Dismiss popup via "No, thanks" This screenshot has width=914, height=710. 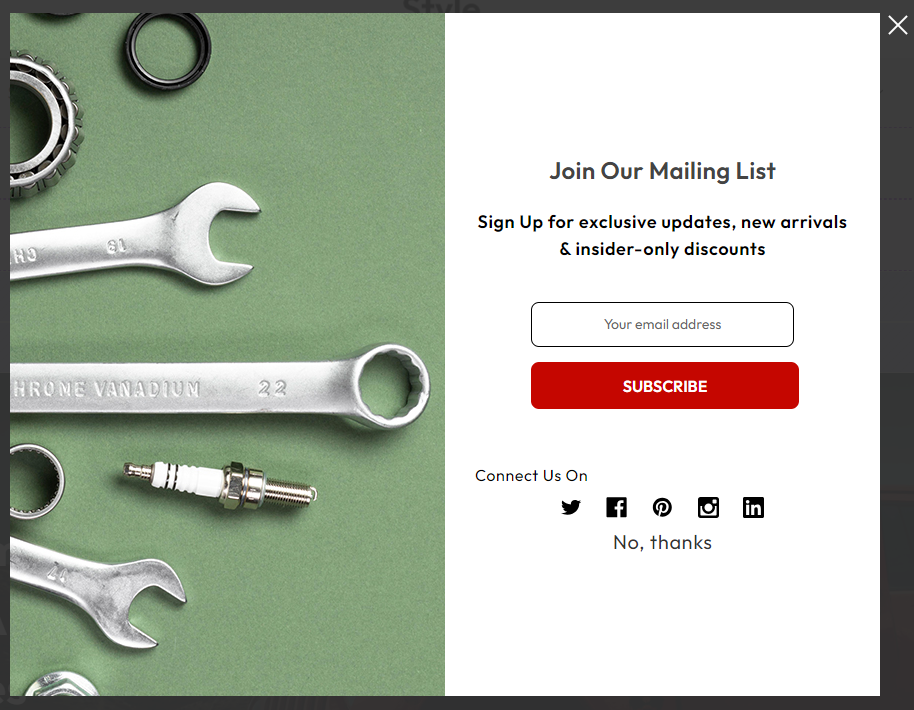(662, 543)
